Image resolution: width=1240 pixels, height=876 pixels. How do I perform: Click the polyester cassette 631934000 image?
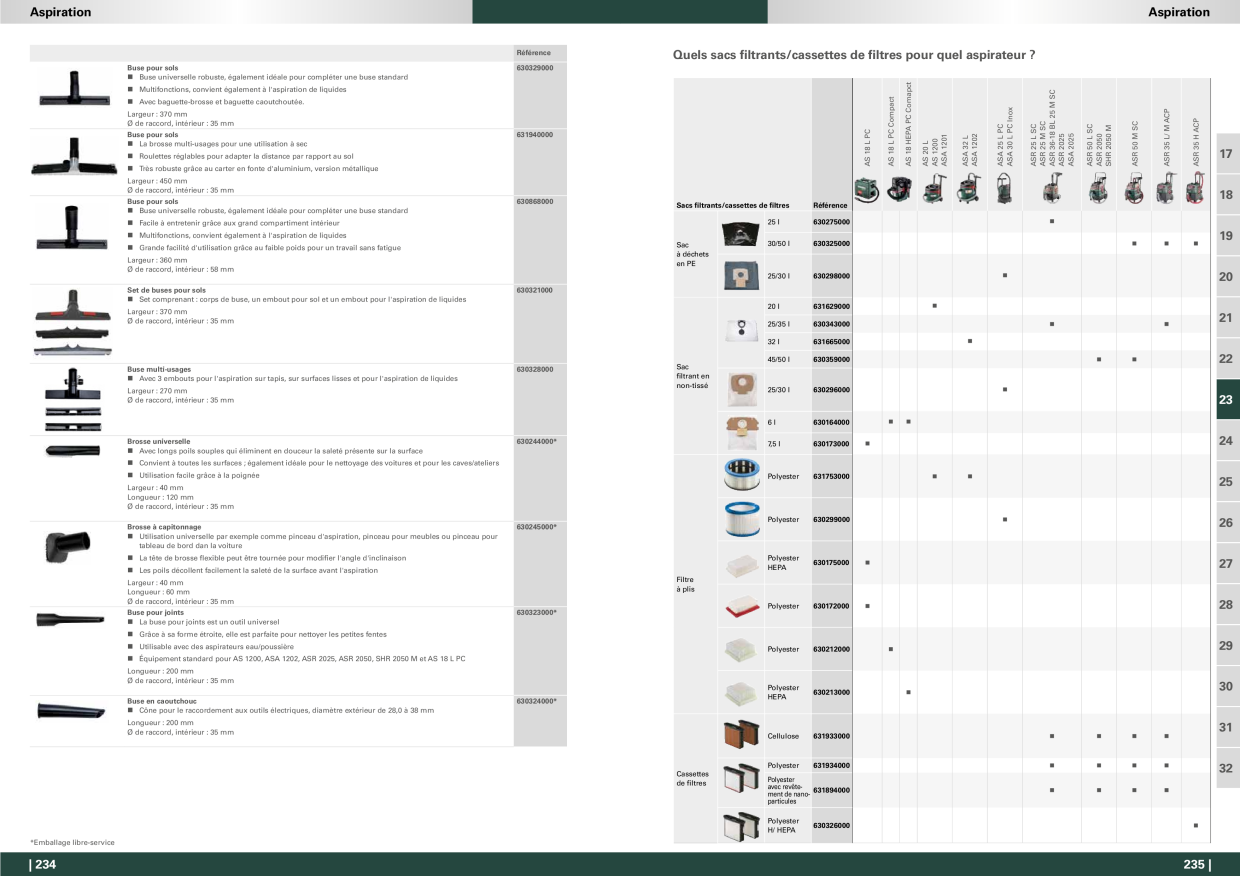(x=741, y=779)
